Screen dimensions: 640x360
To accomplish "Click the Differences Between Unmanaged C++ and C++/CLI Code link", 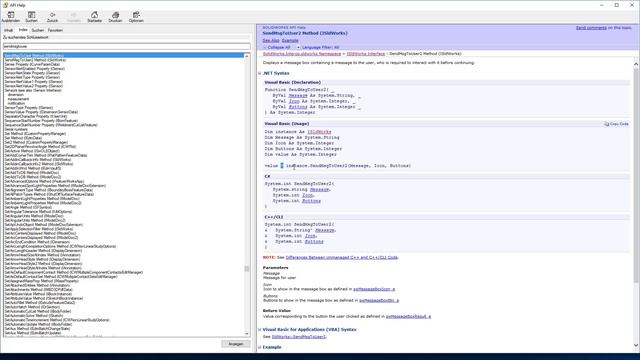I will (342, 258).
